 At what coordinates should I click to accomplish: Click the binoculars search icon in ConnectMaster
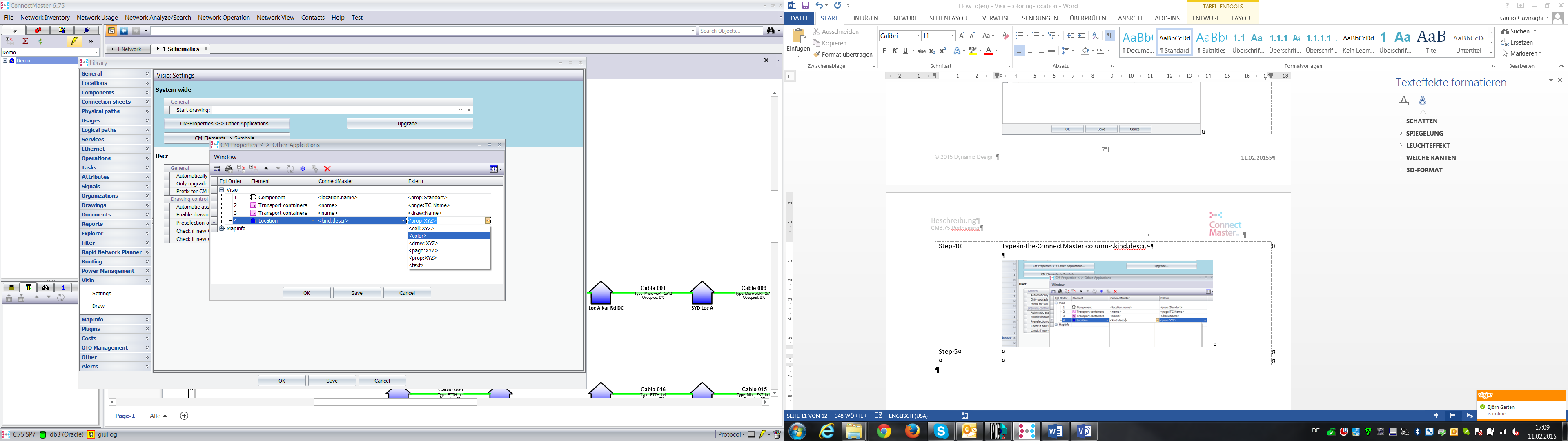[771, 31]
